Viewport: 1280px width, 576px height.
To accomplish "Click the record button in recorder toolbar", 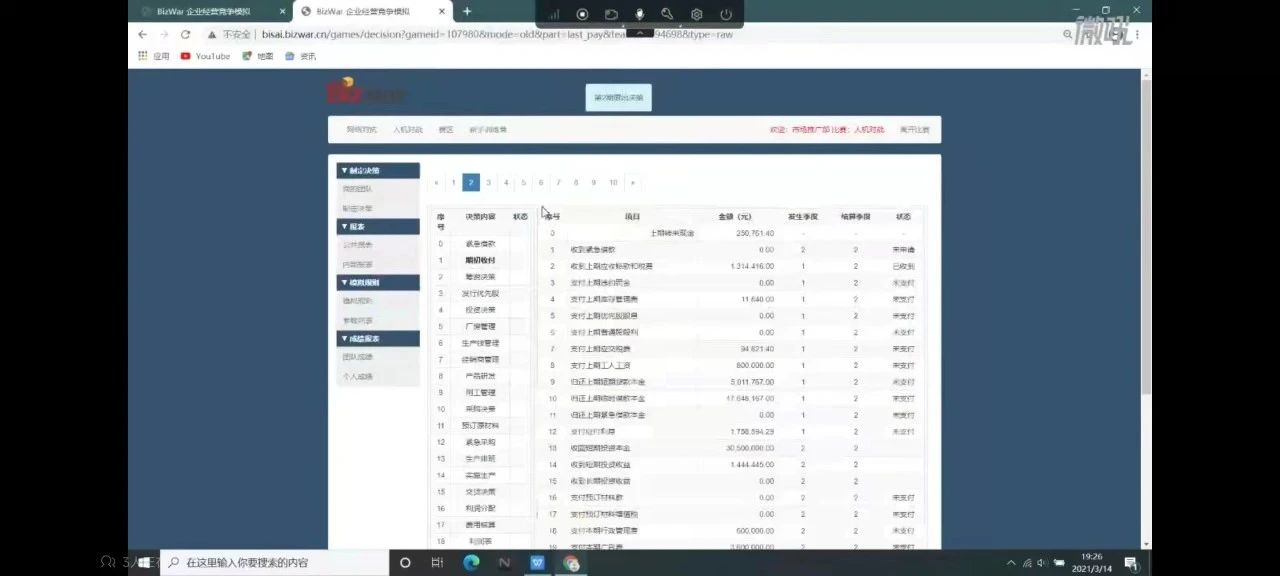I will pos(582,15).
